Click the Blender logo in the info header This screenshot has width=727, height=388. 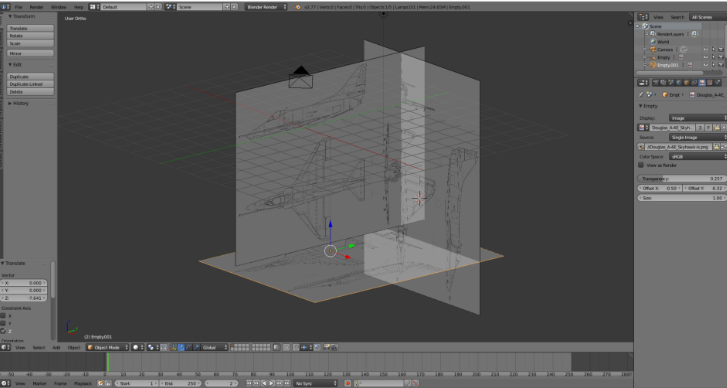pos(297,7)
